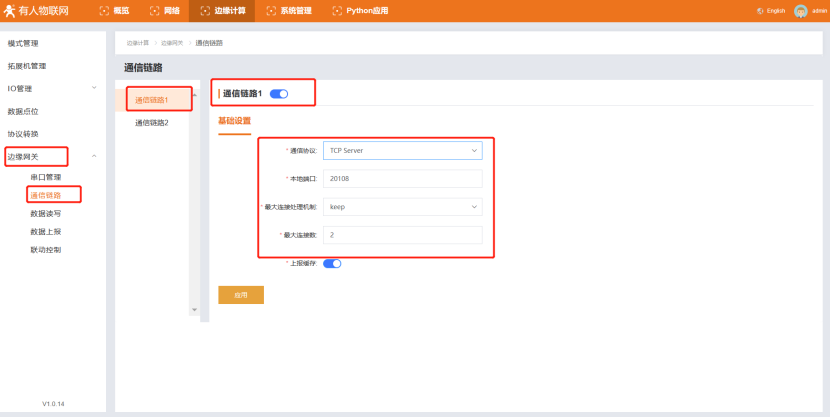830x417 pixels.
Task: Collapse the 边缘网关 sidebar section
Action: click(x=94, y=156)
